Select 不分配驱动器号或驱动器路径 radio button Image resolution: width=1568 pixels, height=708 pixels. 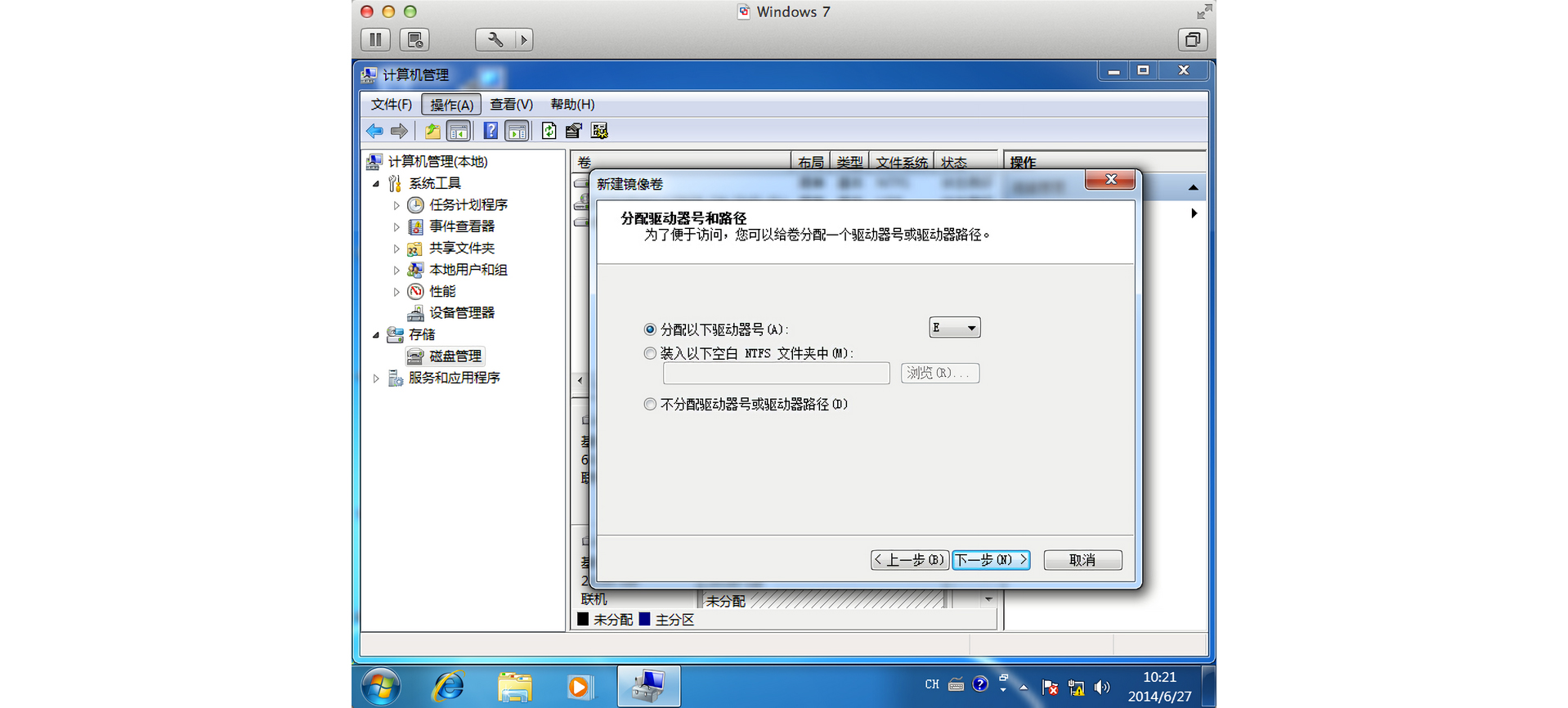point(650,404)
